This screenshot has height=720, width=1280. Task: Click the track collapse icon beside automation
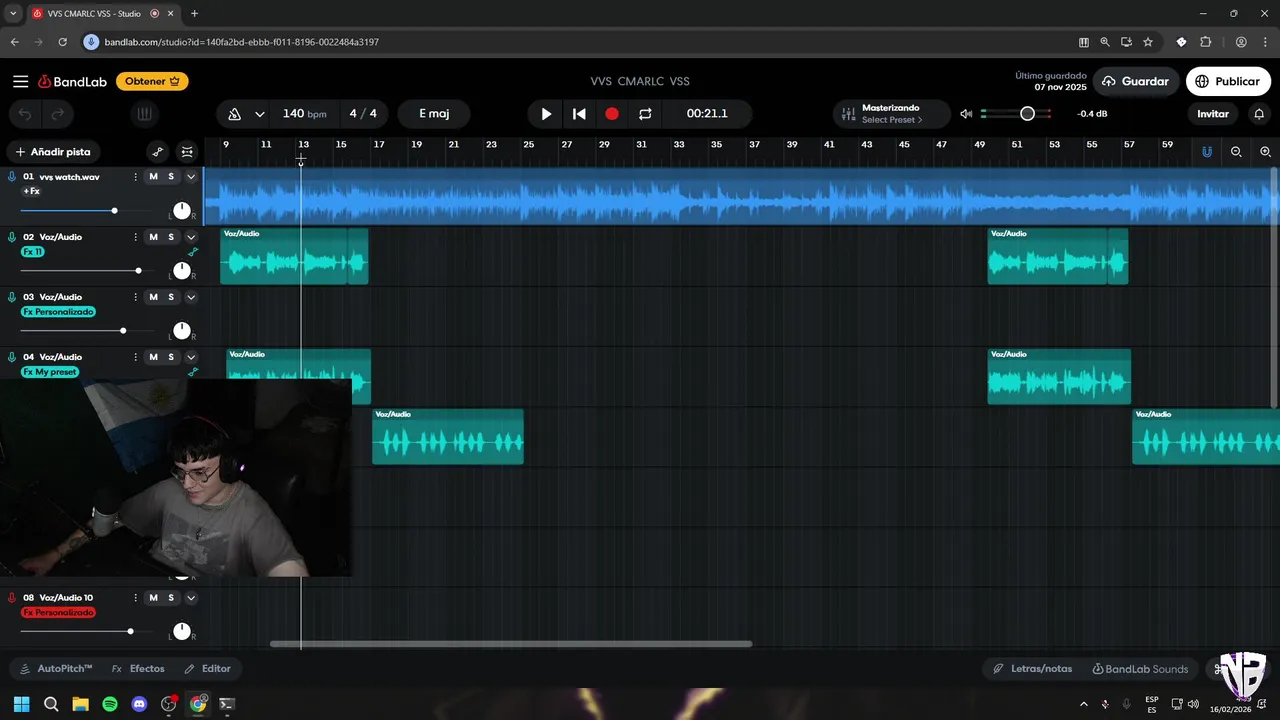187,152
